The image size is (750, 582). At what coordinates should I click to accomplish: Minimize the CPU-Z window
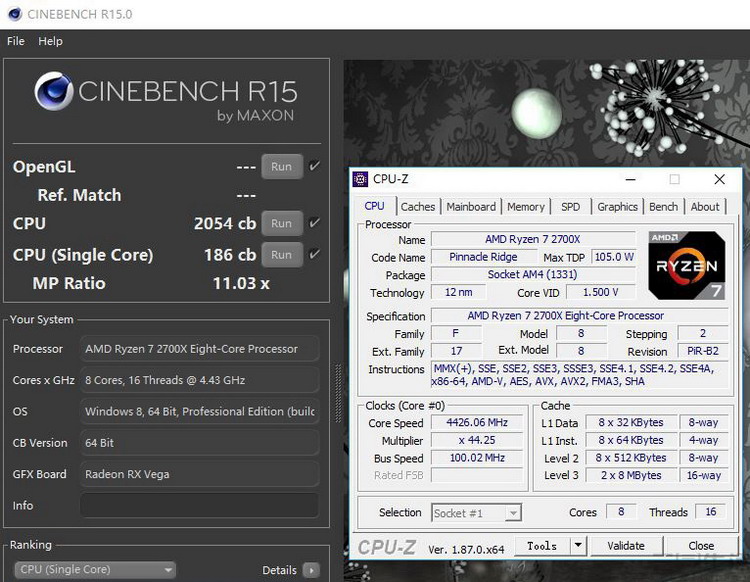tap(630, 179)
